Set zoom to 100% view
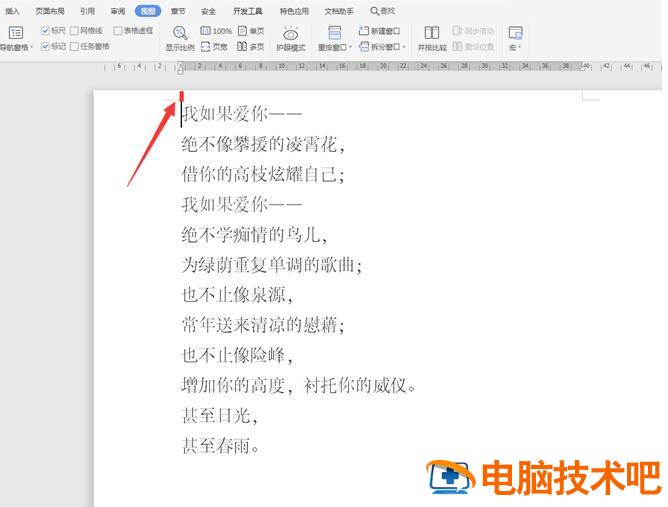 coord(216,31)
